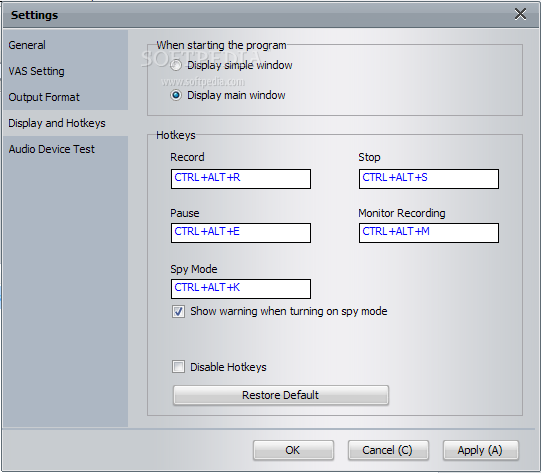The width and height of the screenshot is (541, 473).
Task: Click the Record hotkey field
Action: [x=241, y=179]
